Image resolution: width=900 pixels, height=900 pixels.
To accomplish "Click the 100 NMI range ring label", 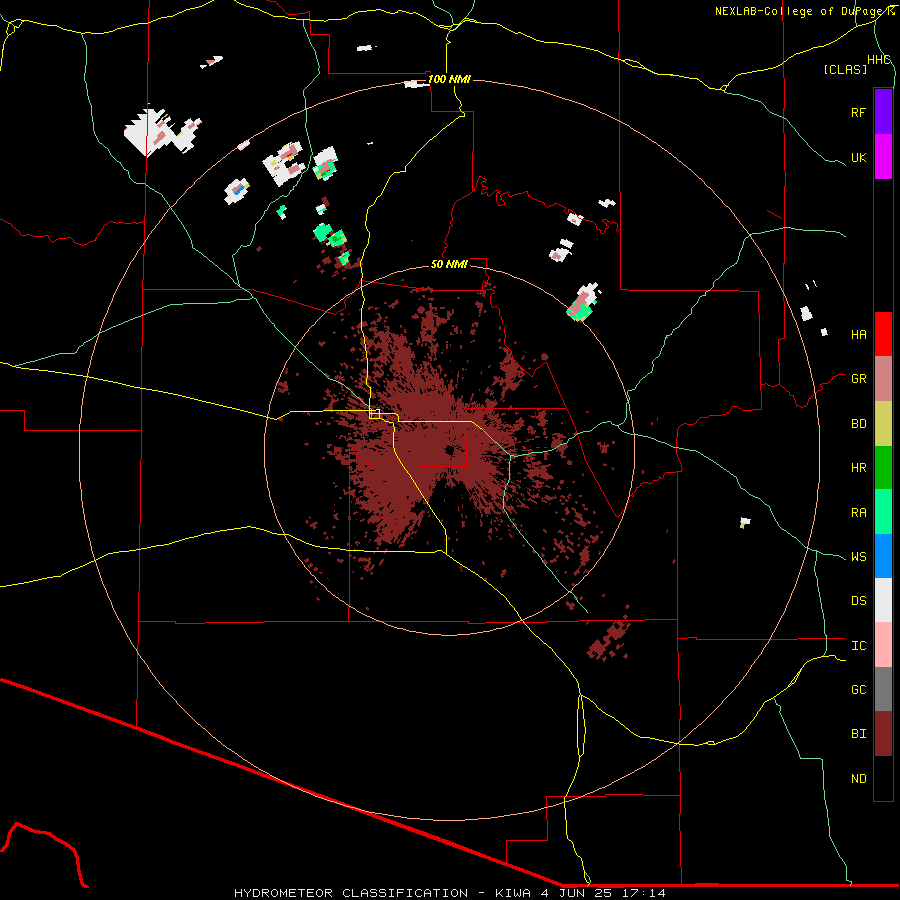I will coord(449,79).
